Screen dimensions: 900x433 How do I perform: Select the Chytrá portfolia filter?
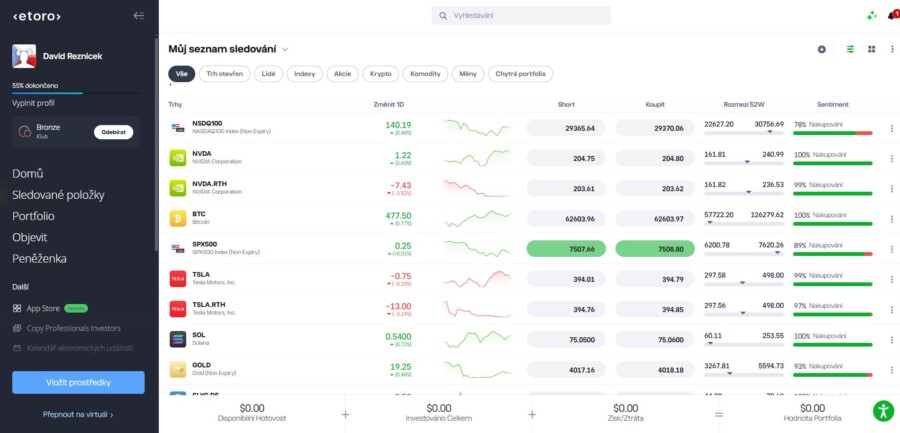coord(521,74)
